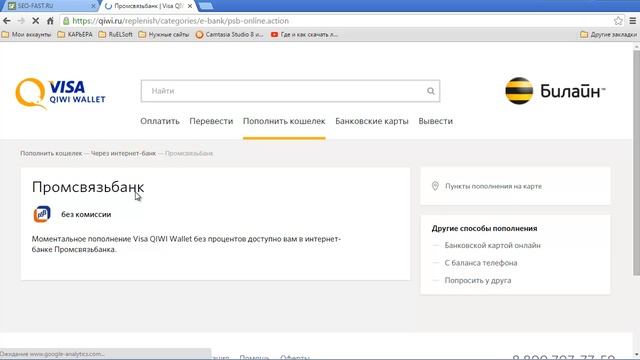
Task: Open the browser home page icon
Action: [50, 20]
